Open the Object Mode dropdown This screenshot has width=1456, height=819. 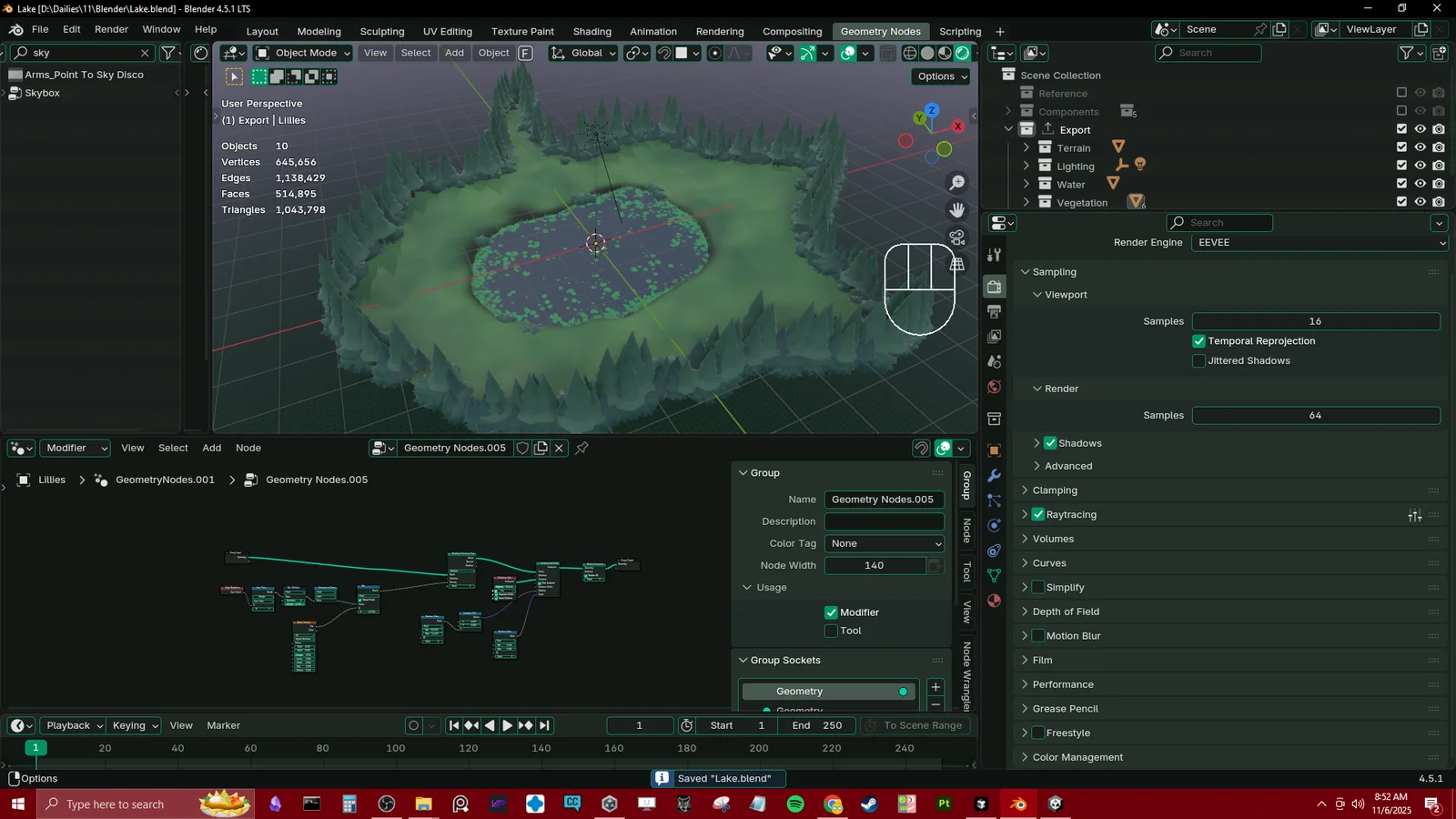[303, 54]
